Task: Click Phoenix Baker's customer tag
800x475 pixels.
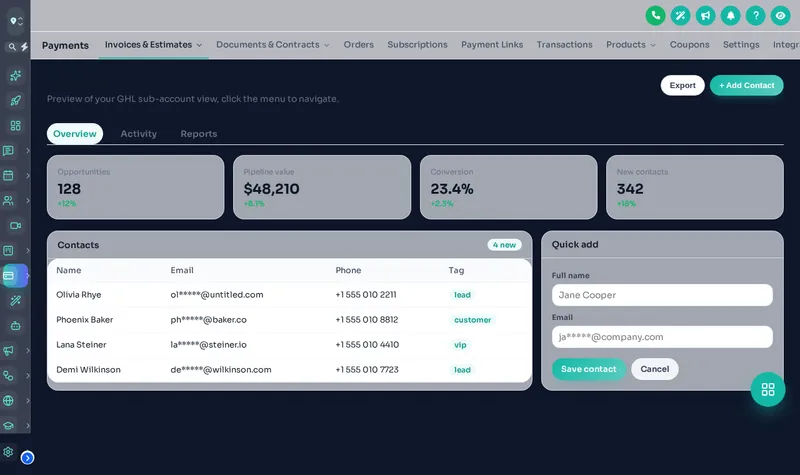Action: (x=472, y=320)
